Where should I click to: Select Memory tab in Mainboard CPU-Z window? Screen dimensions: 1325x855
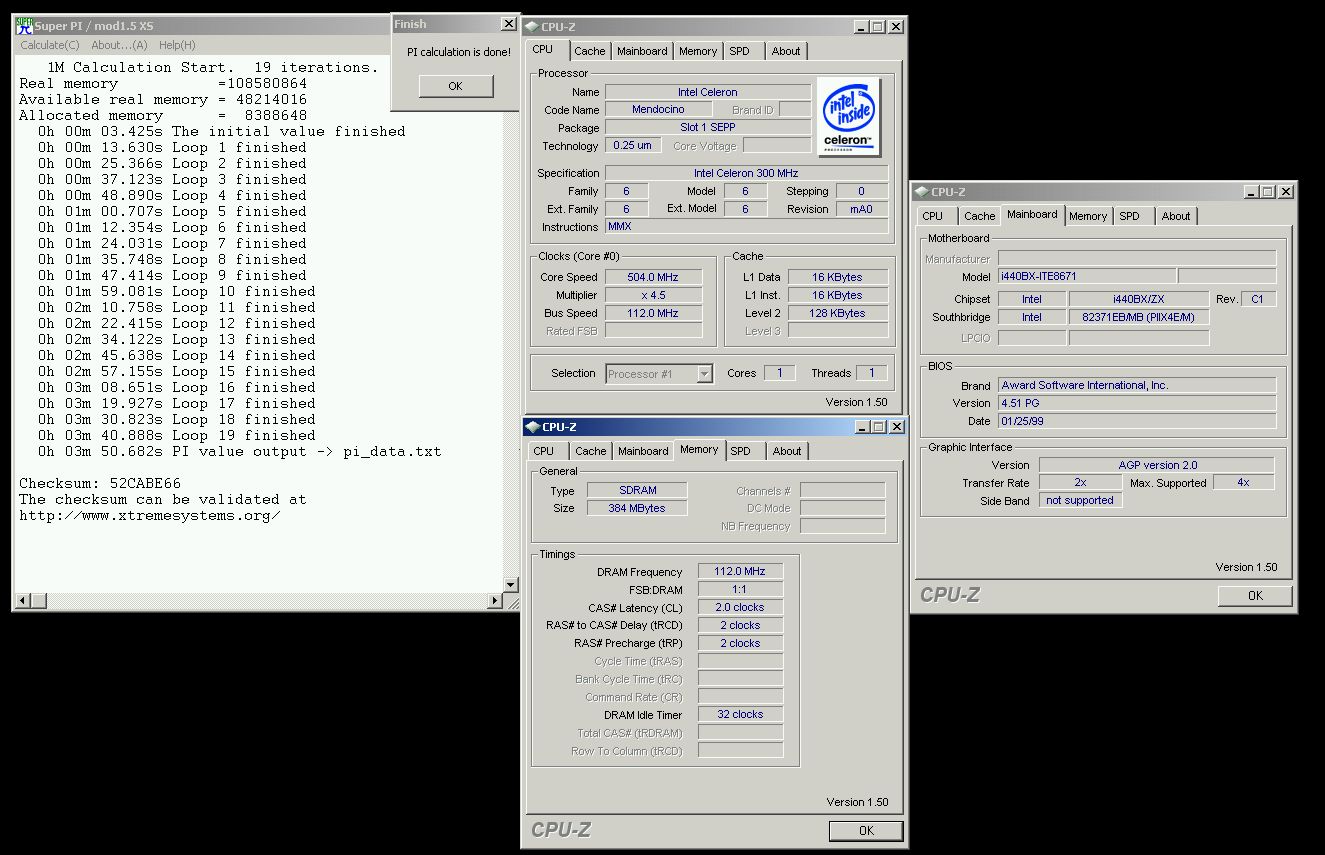coord(1088,216)
